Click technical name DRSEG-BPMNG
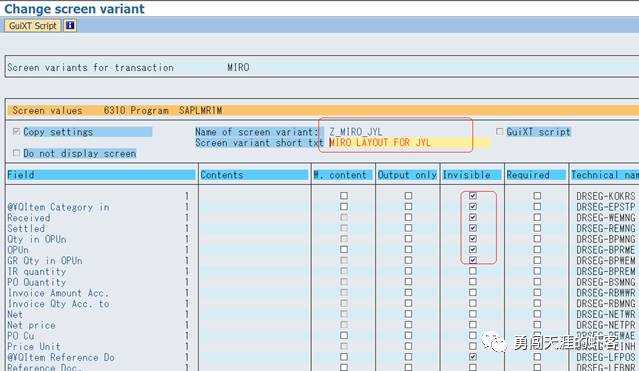Viewport: 639px width, 371px height. (606, 239)
